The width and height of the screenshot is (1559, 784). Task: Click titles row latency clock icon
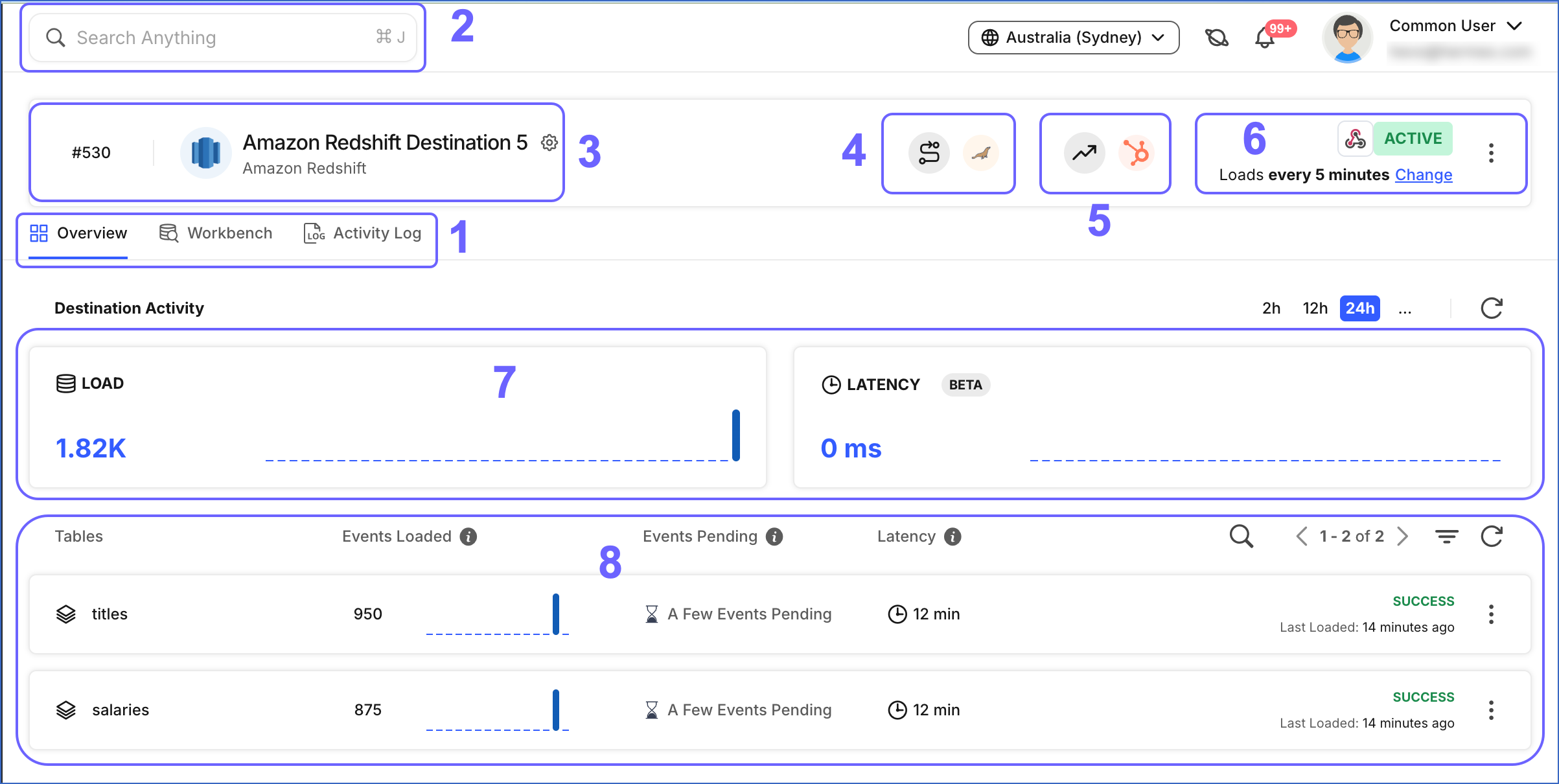[897, 614]
